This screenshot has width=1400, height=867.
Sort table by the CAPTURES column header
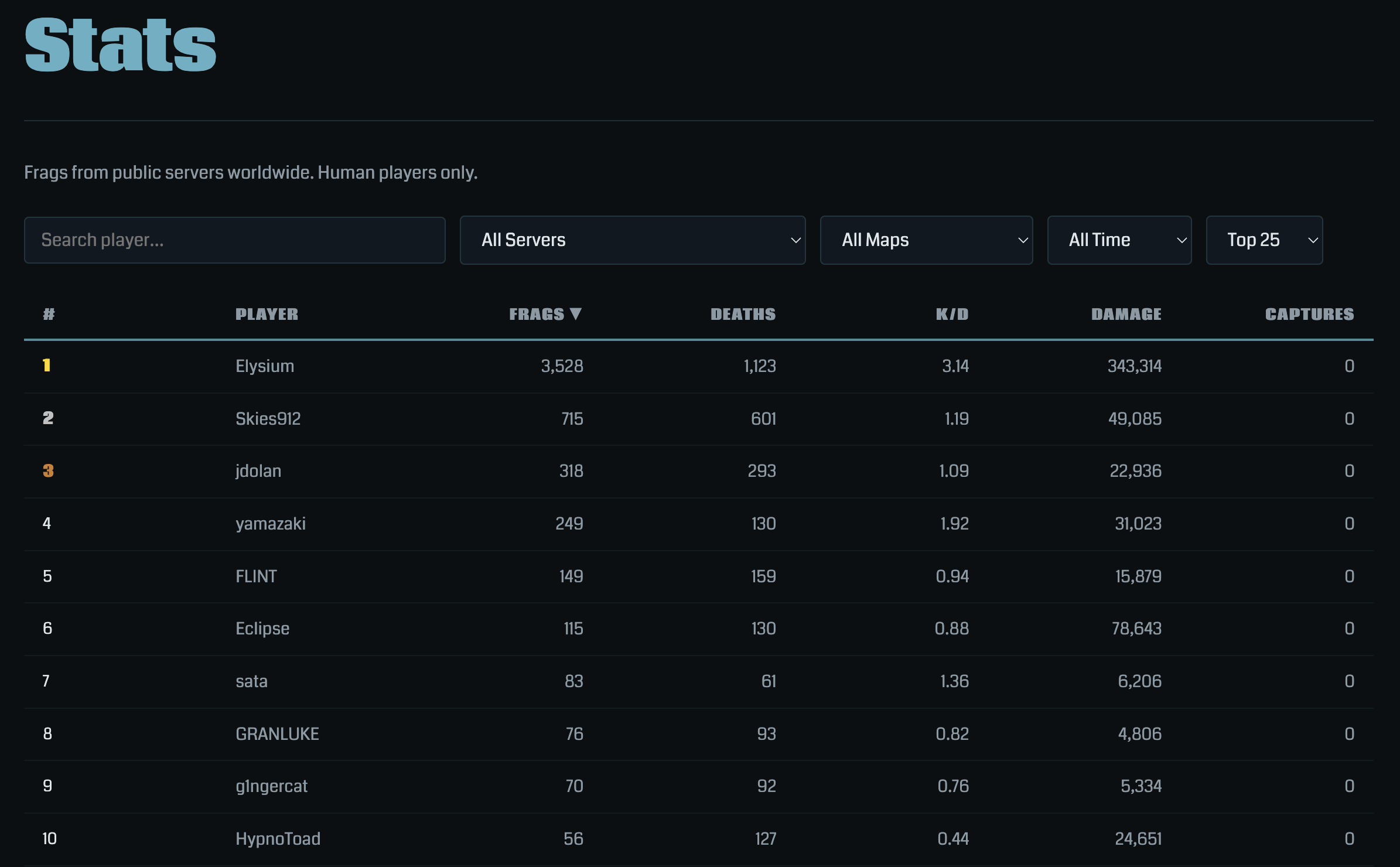point(1309,315)
